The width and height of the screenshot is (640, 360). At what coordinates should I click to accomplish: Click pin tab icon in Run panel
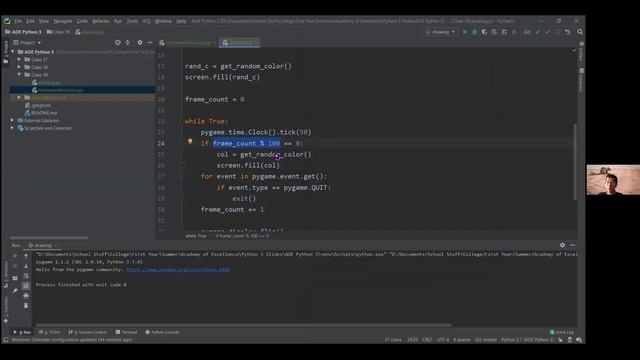pyautogui.click(x=15, y=291)
